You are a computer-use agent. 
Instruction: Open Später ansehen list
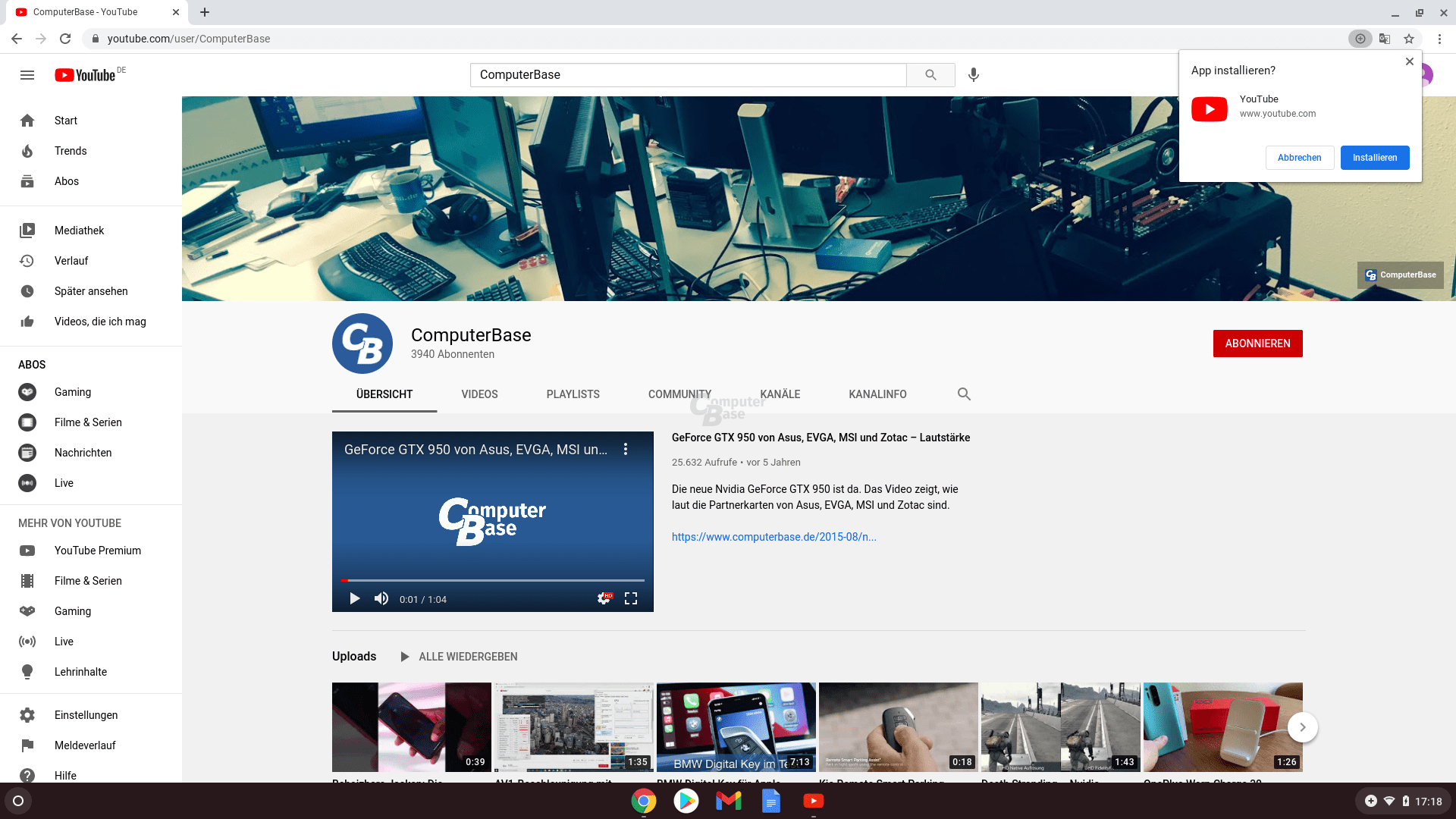(x=91, y=291)
